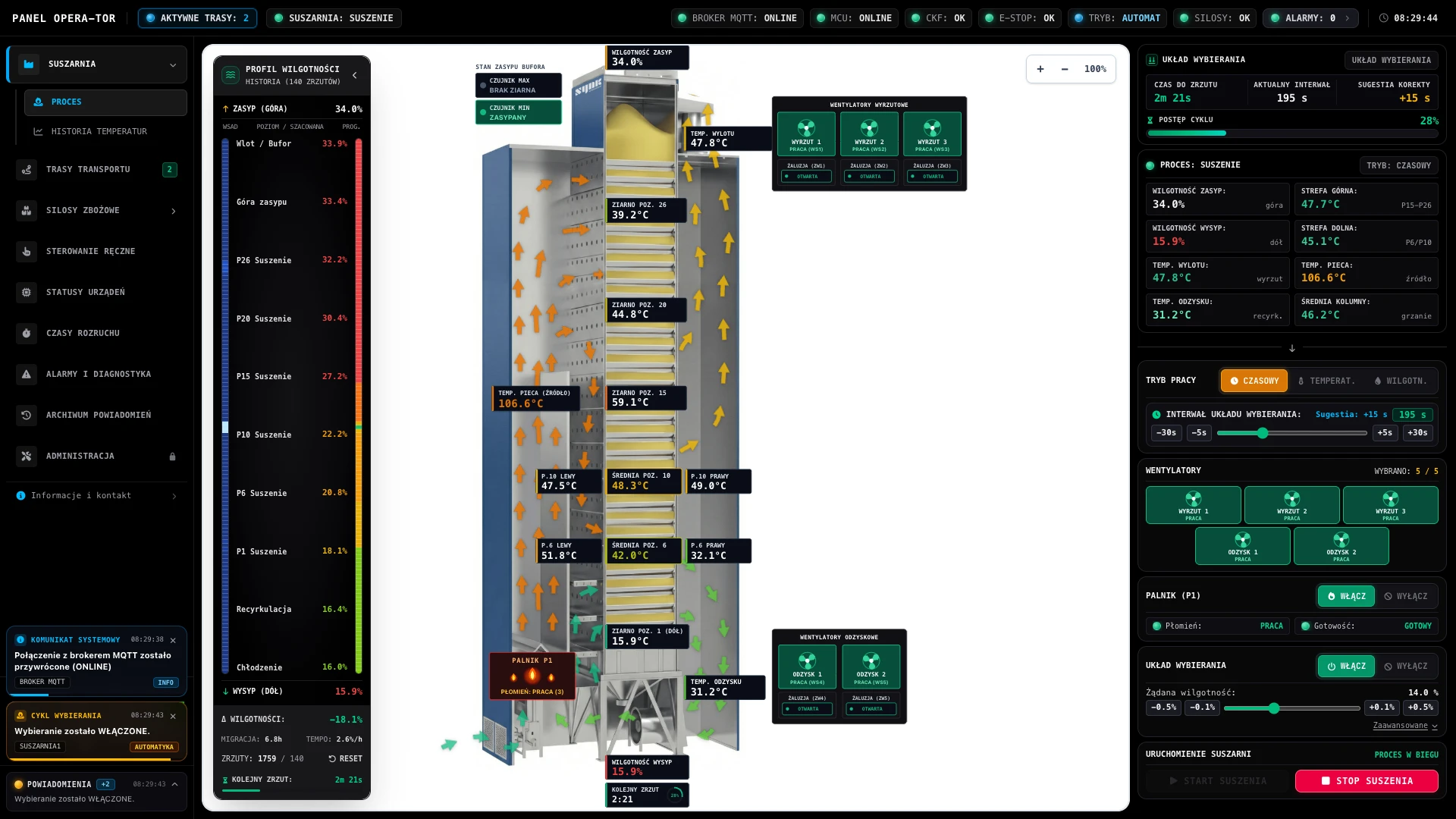Close the Komunikat systemowy notification

[173, 640]
